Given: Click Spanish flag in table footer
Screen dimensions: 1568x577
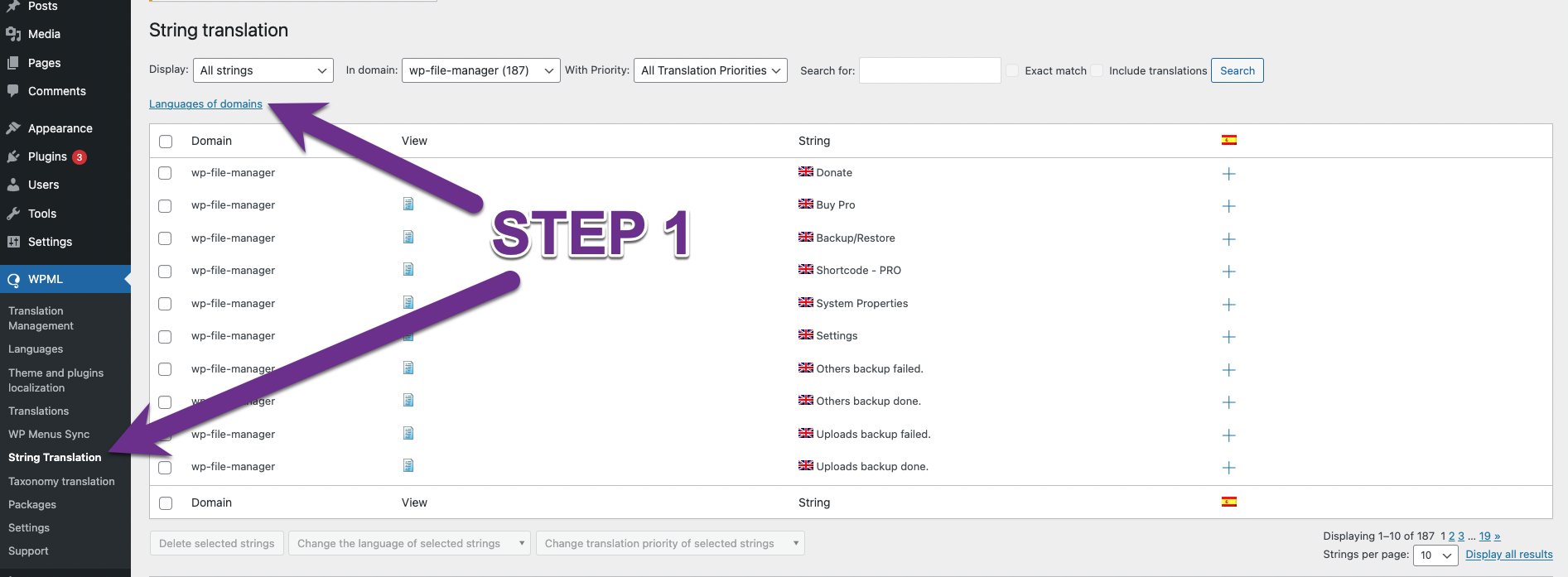Looking at the screenshot, I should pos(1229,502).
